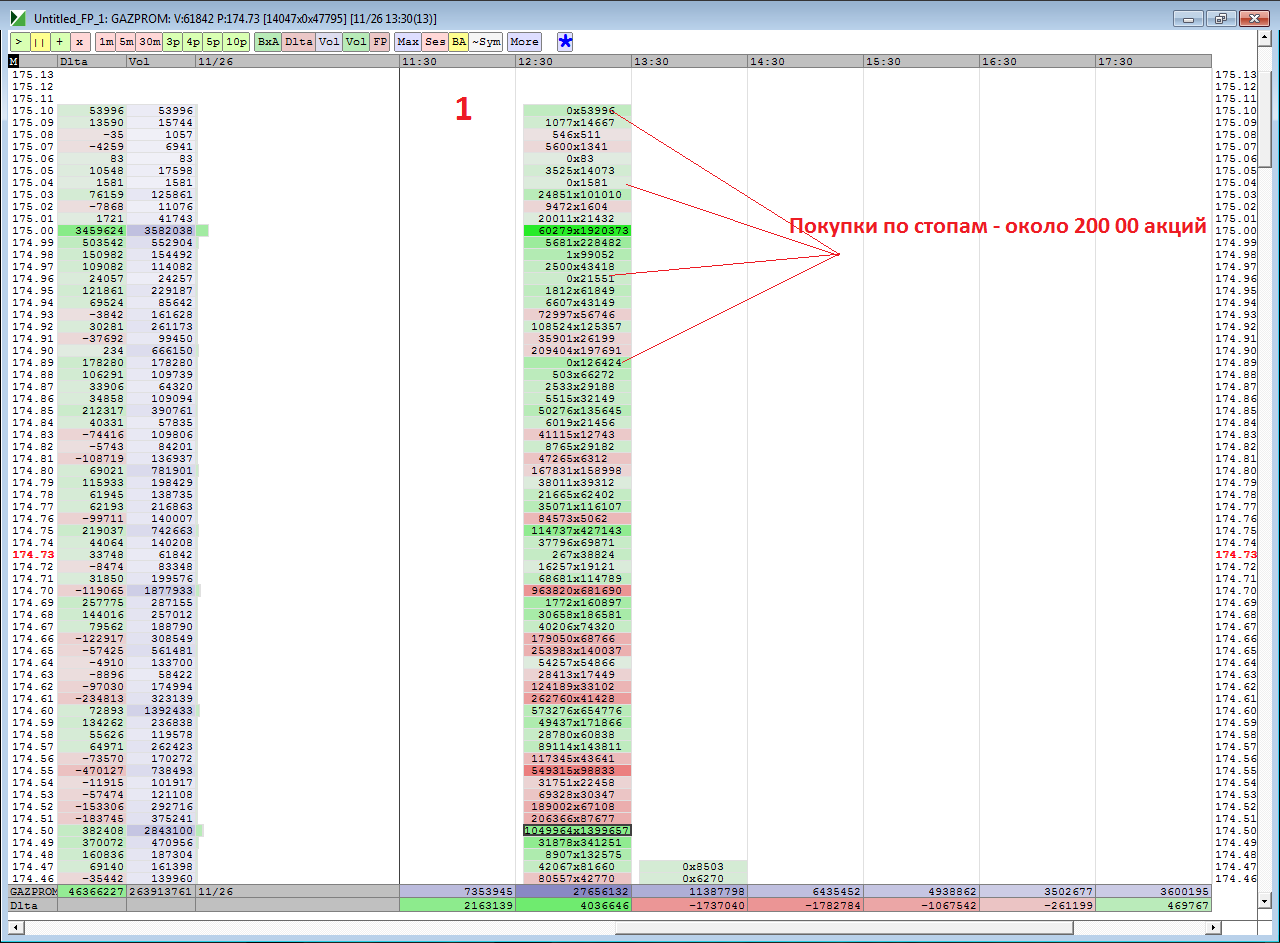
Task: Click the '>' play toolbar button
Action: coord(18,42)
